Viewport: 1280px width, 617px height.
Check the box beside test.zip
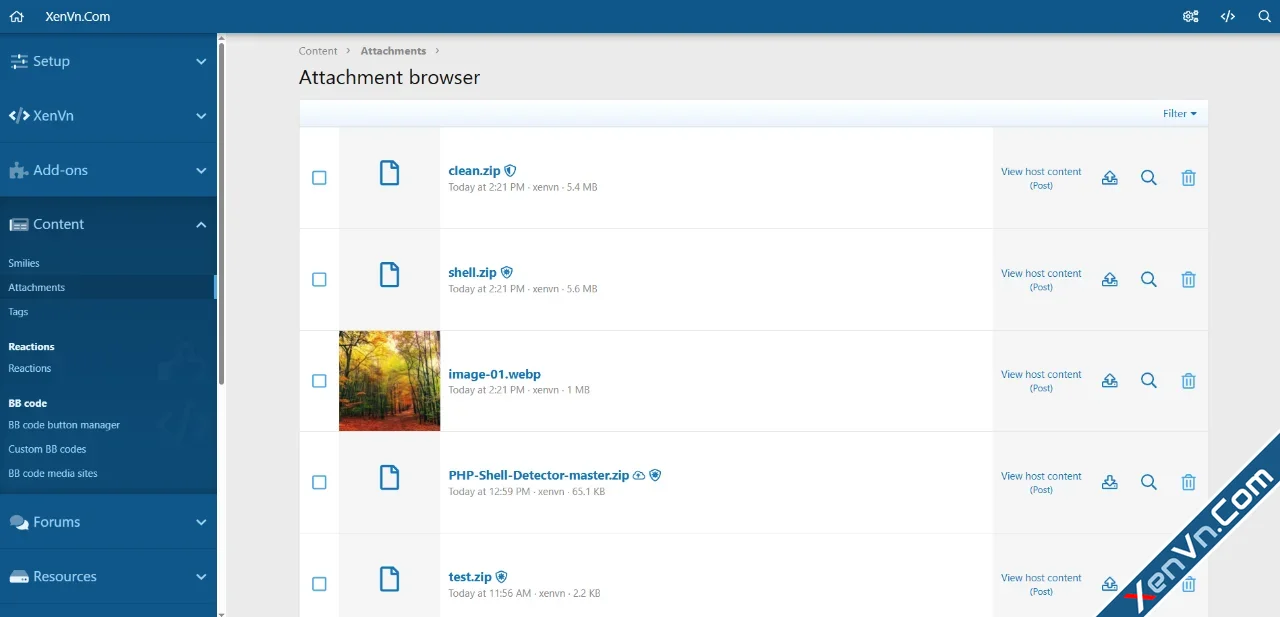319,584
